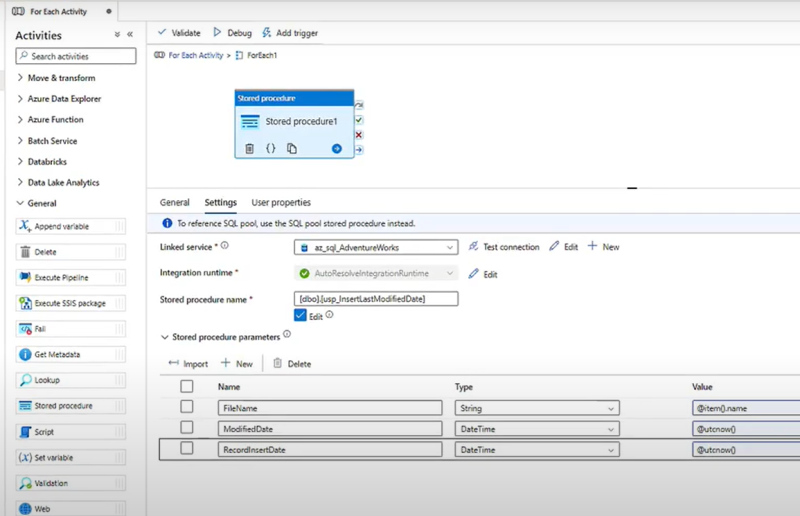Tick the checkbox for the FileName parameter row

pyautogui.click(x=187, y=407)
